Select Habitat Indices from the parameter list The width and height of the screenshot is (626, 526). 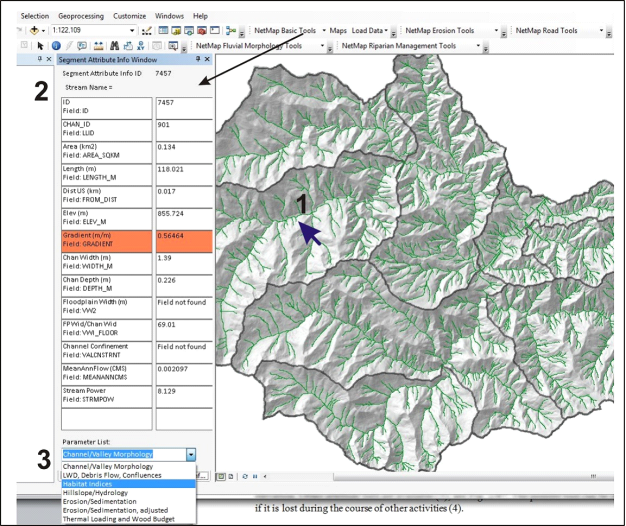pyautogui.click(x=88, y=483)
